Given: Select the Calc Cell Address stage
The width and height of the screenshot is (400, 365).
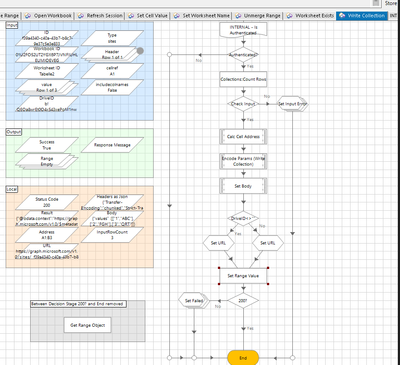Looking at the screenshot, I should click(243, 137).
